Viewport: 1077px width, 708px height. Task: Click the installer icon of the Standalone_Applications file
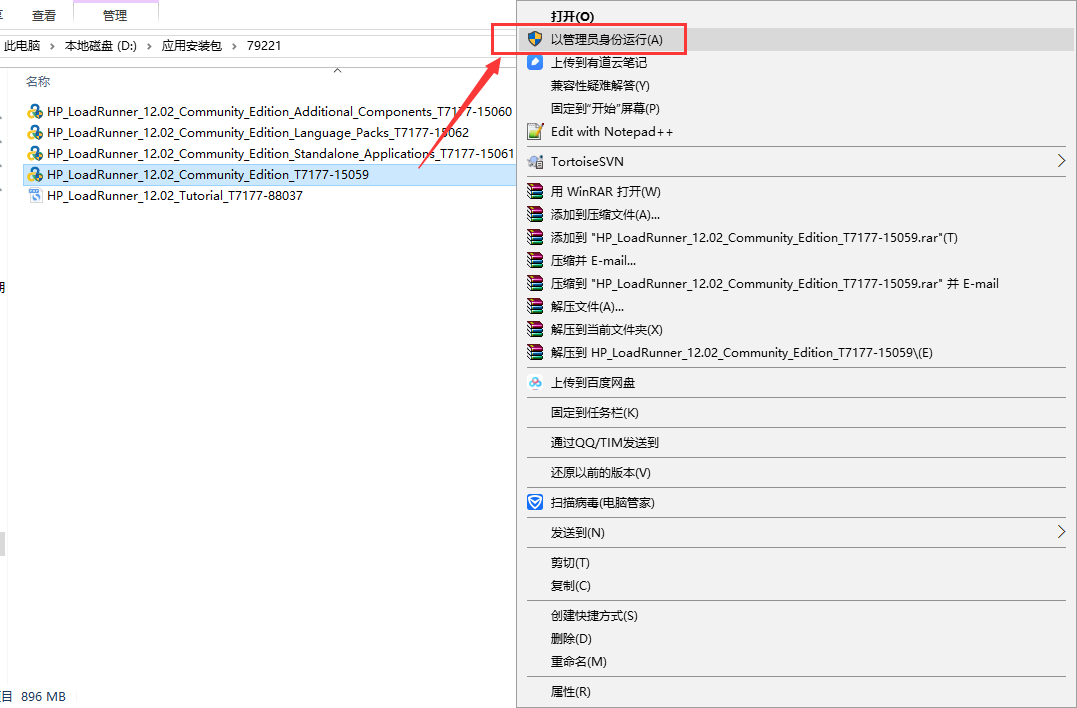tap(35, 153)
